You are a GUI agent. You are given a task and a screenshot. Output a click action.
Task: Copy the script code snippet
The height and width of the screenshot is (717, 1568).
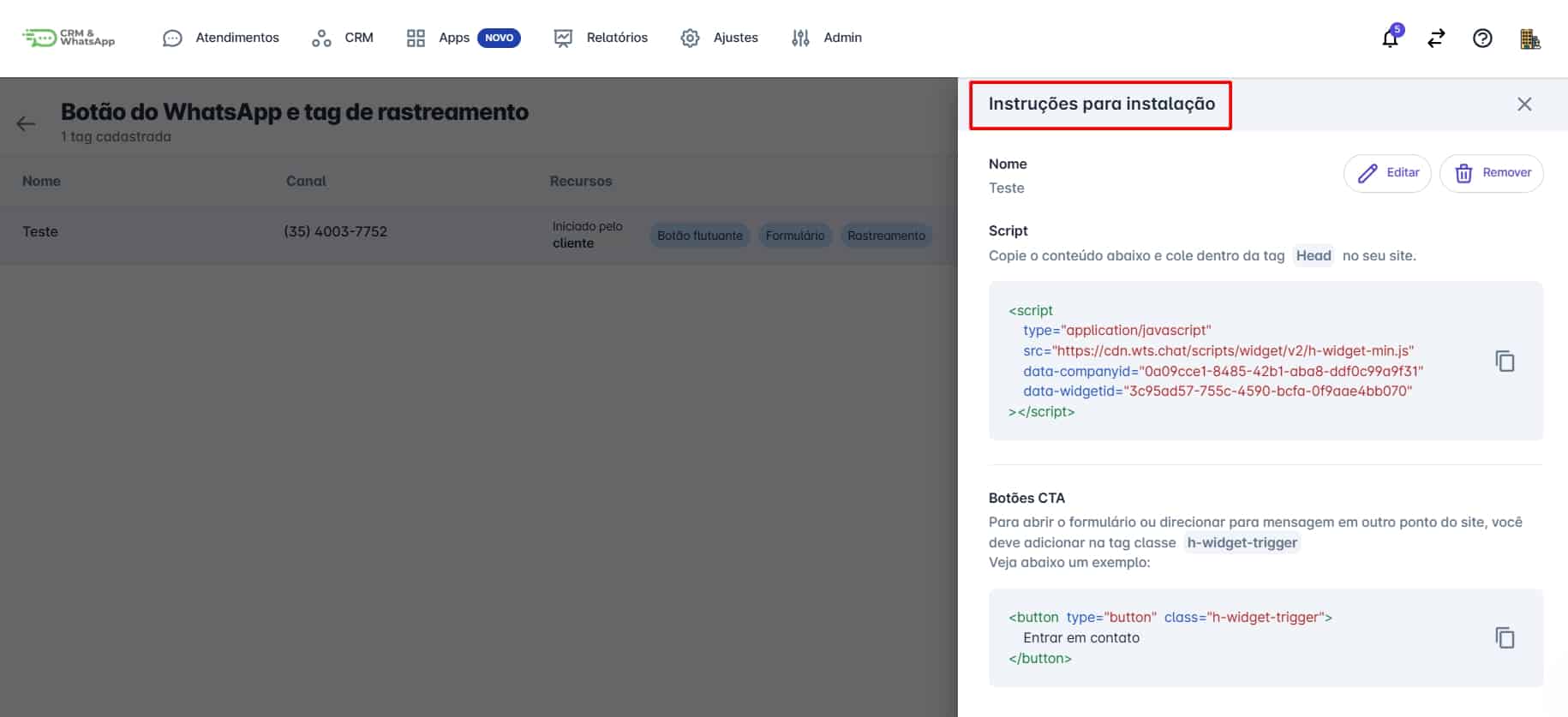1505,361
